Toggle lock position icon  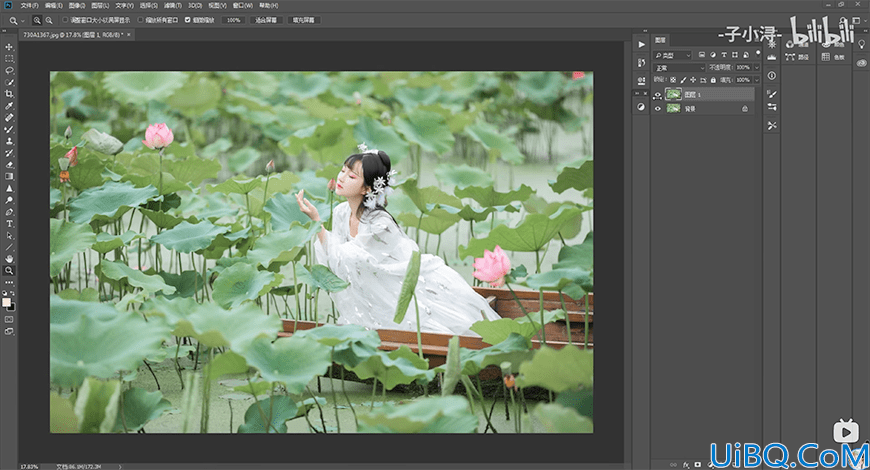(693, 80)
